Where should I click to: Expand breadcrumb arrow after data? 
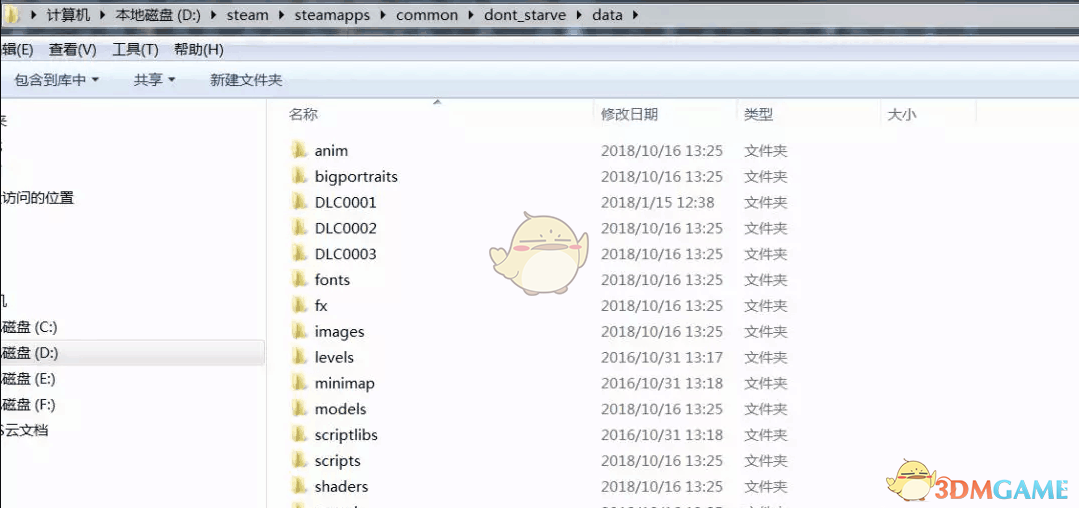(x=634, y=14)
